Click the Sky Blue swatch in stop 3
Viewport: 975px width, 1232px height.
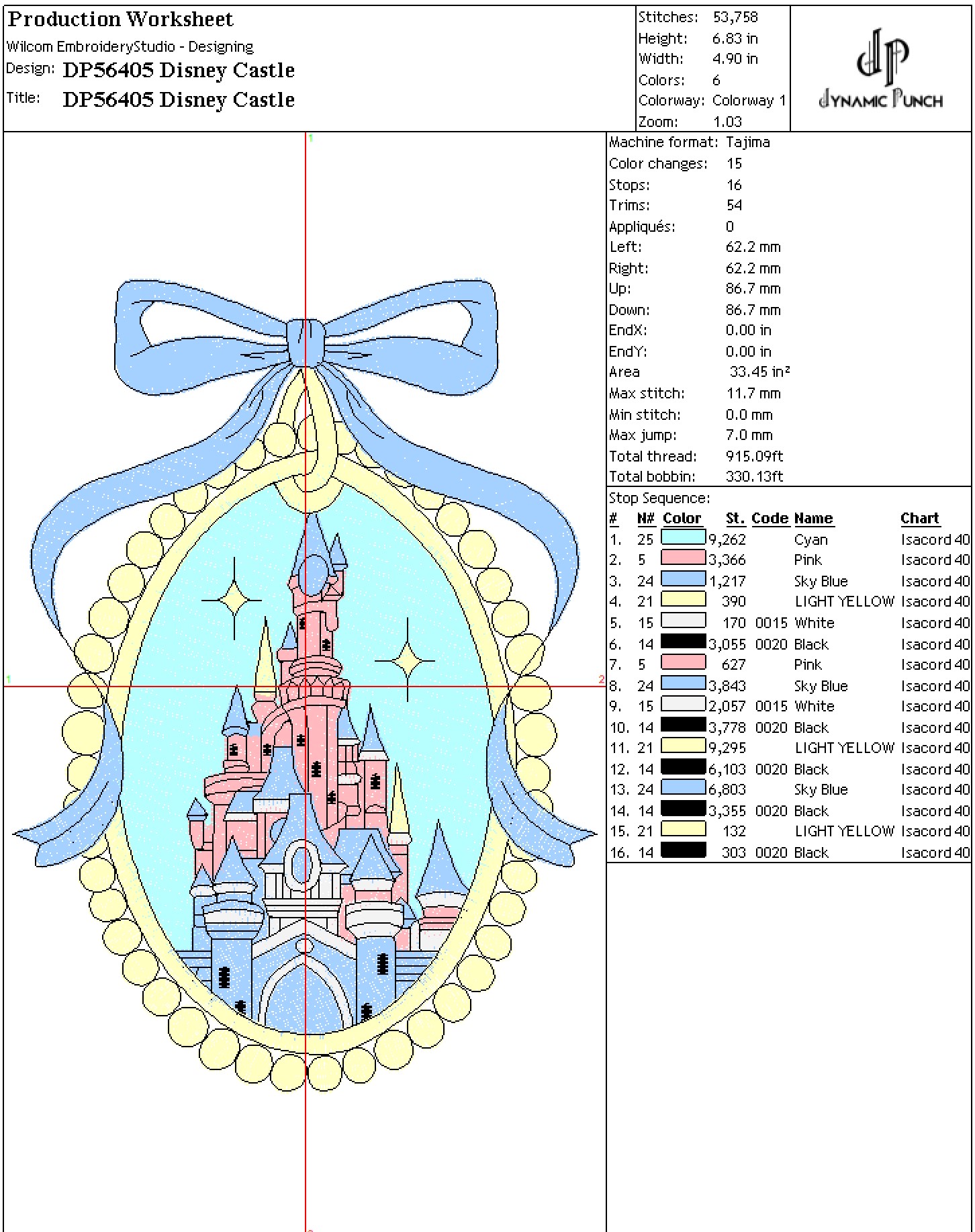click(x=683, y=579)
